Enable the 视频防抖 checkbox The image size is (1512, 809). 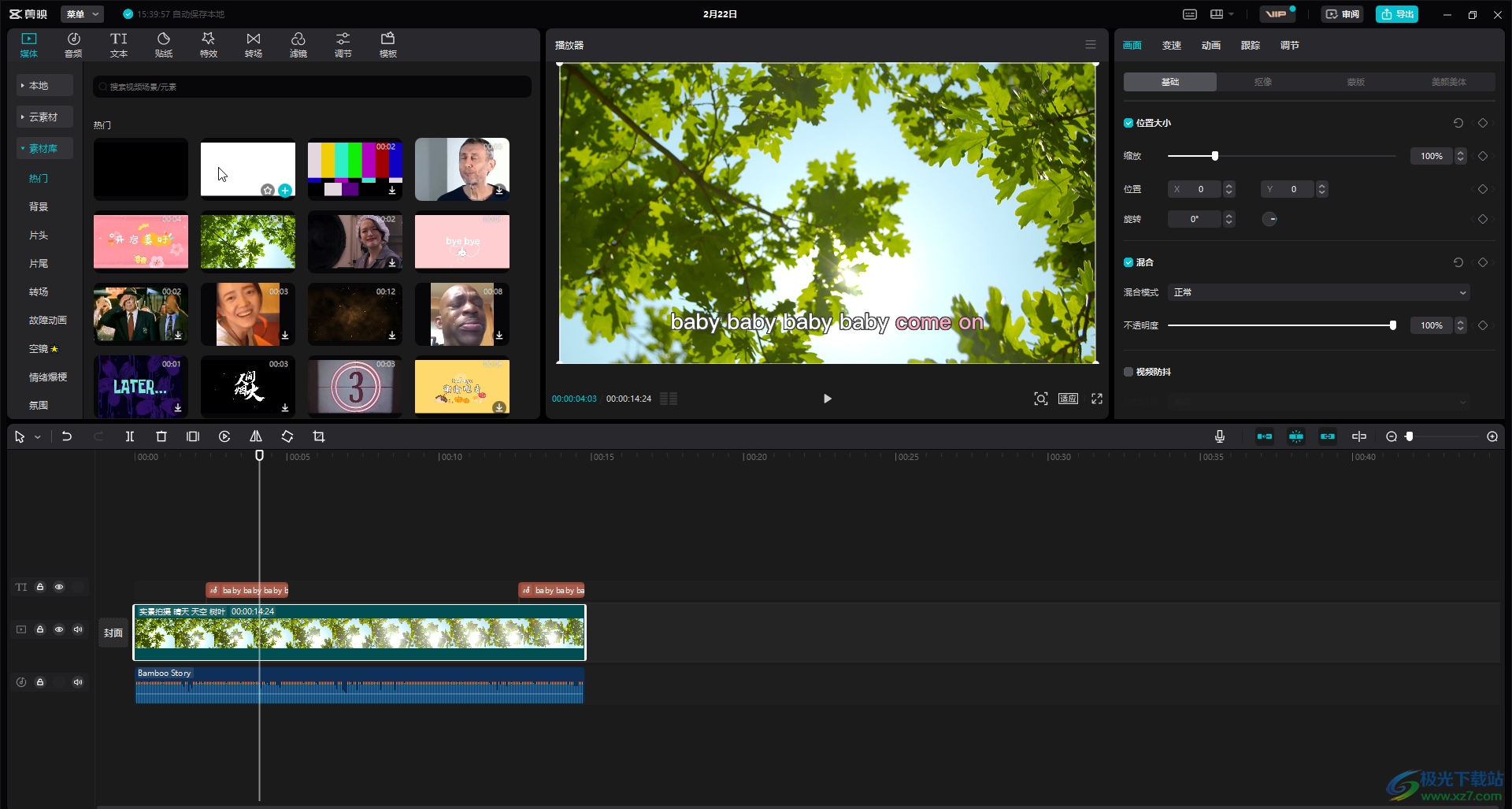click(1128, 372)
